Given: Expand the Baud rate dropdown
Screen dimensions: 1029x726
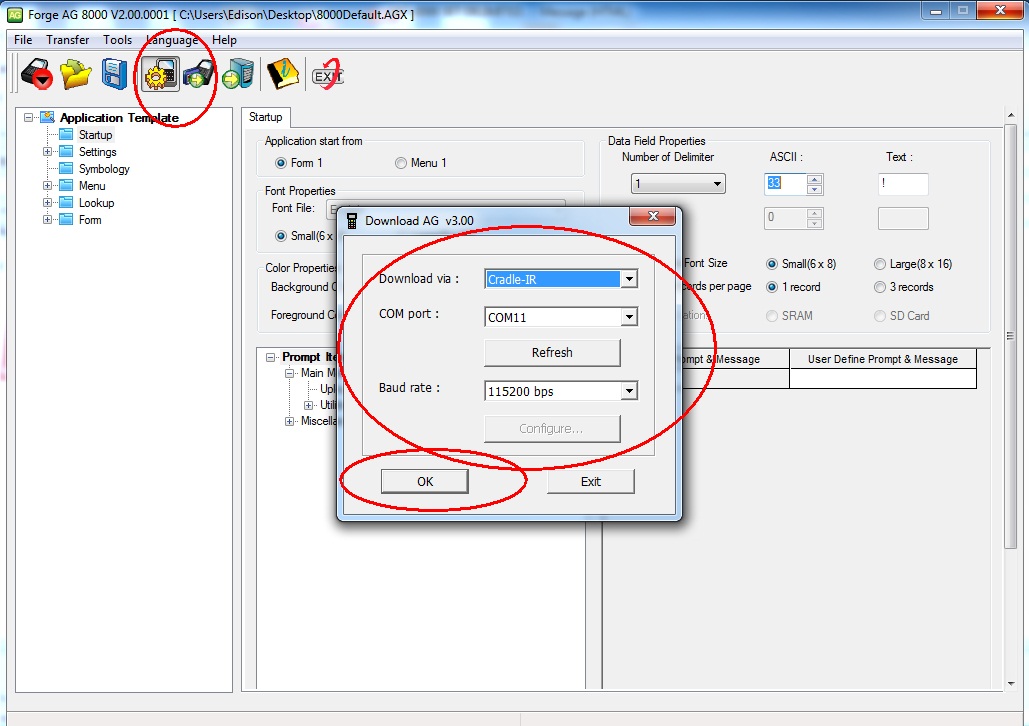Looking at the screenshot, I should 628,392.
